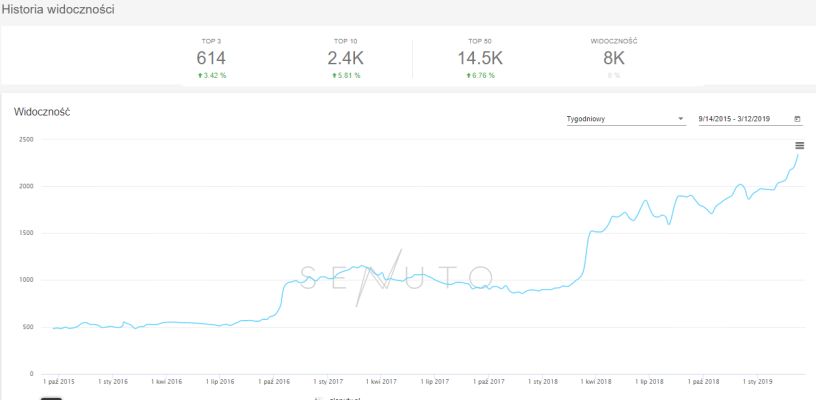Click the green 5.81 % change indicator
Image resolution: width=816 pixels, height=400 pixels.
(x=345, y=75)
